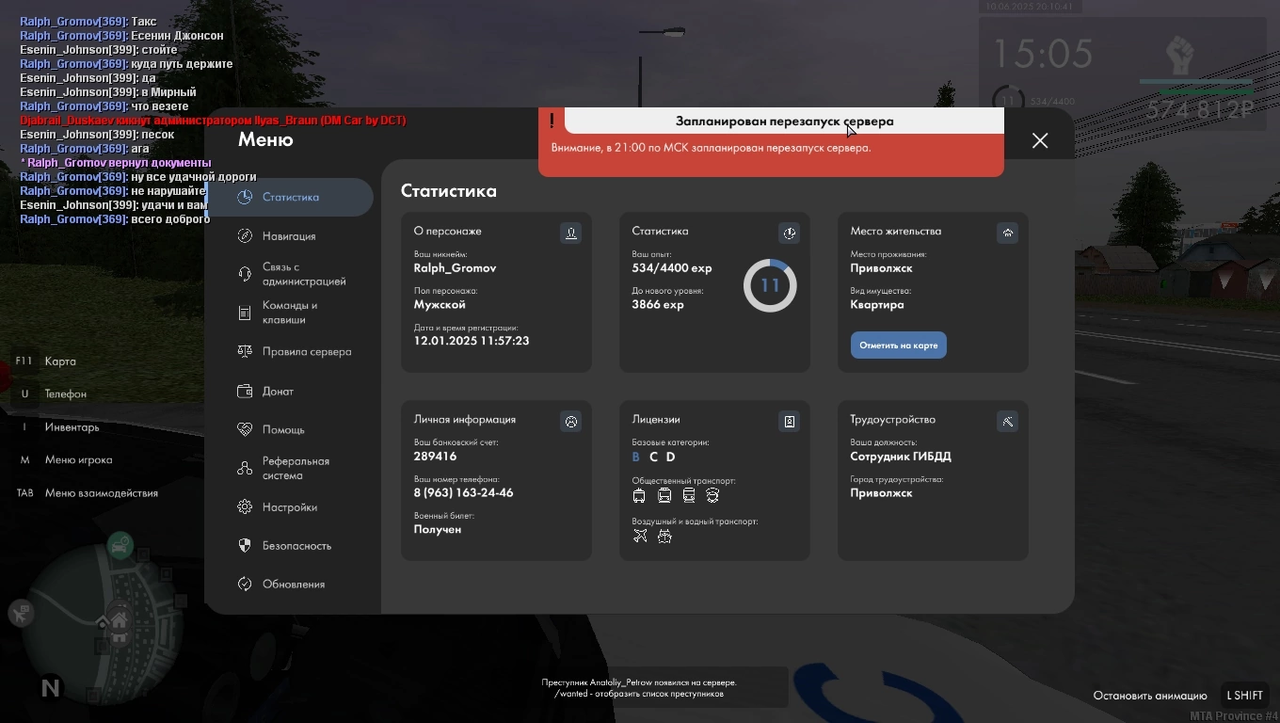Click the B license category
The width and height of the screenshot is (1280, 723).
(636, 457)
